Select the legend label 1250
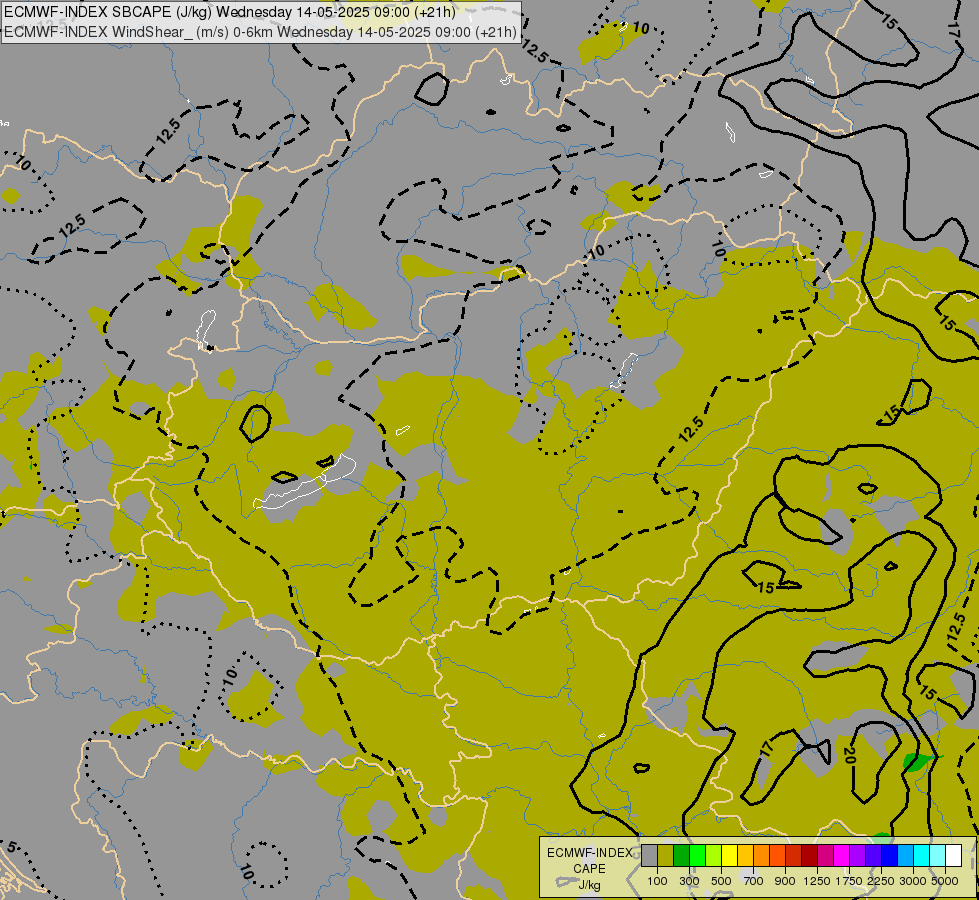Viewport: 979px width, 900px height. coord(817,881)
